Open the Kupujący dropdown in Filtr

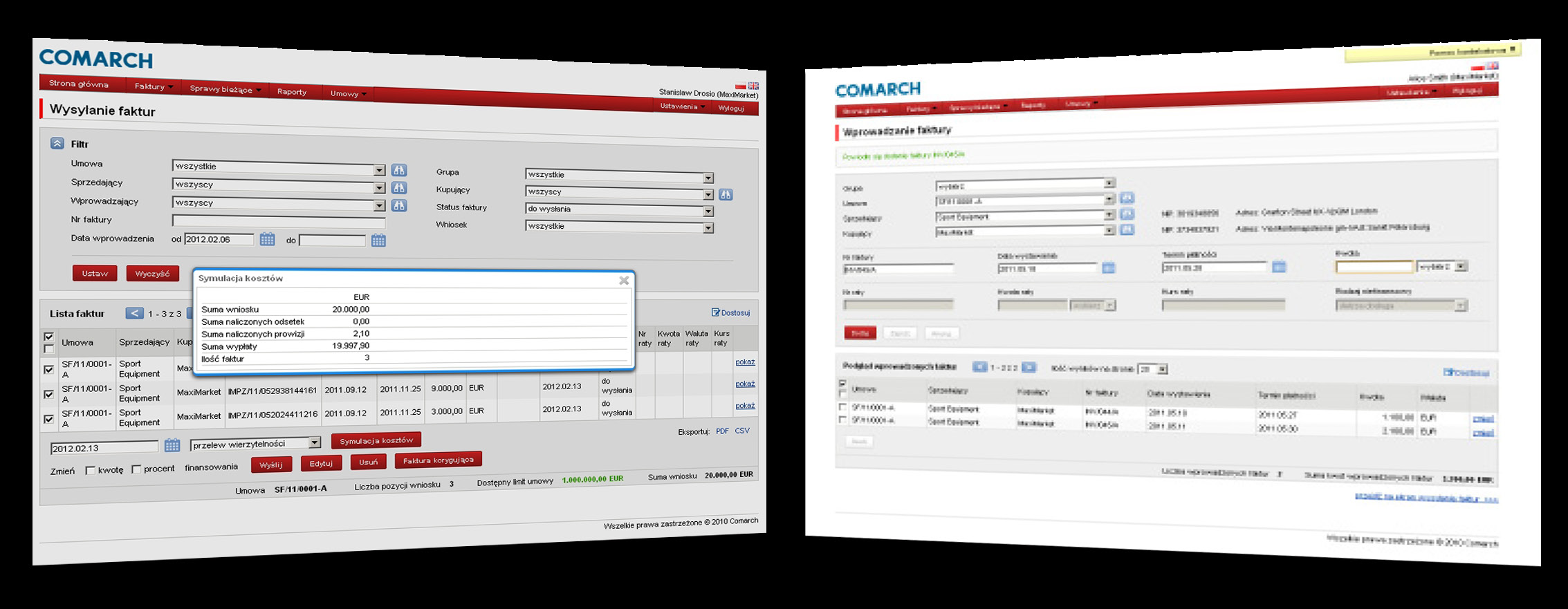(x=619, y=193)
